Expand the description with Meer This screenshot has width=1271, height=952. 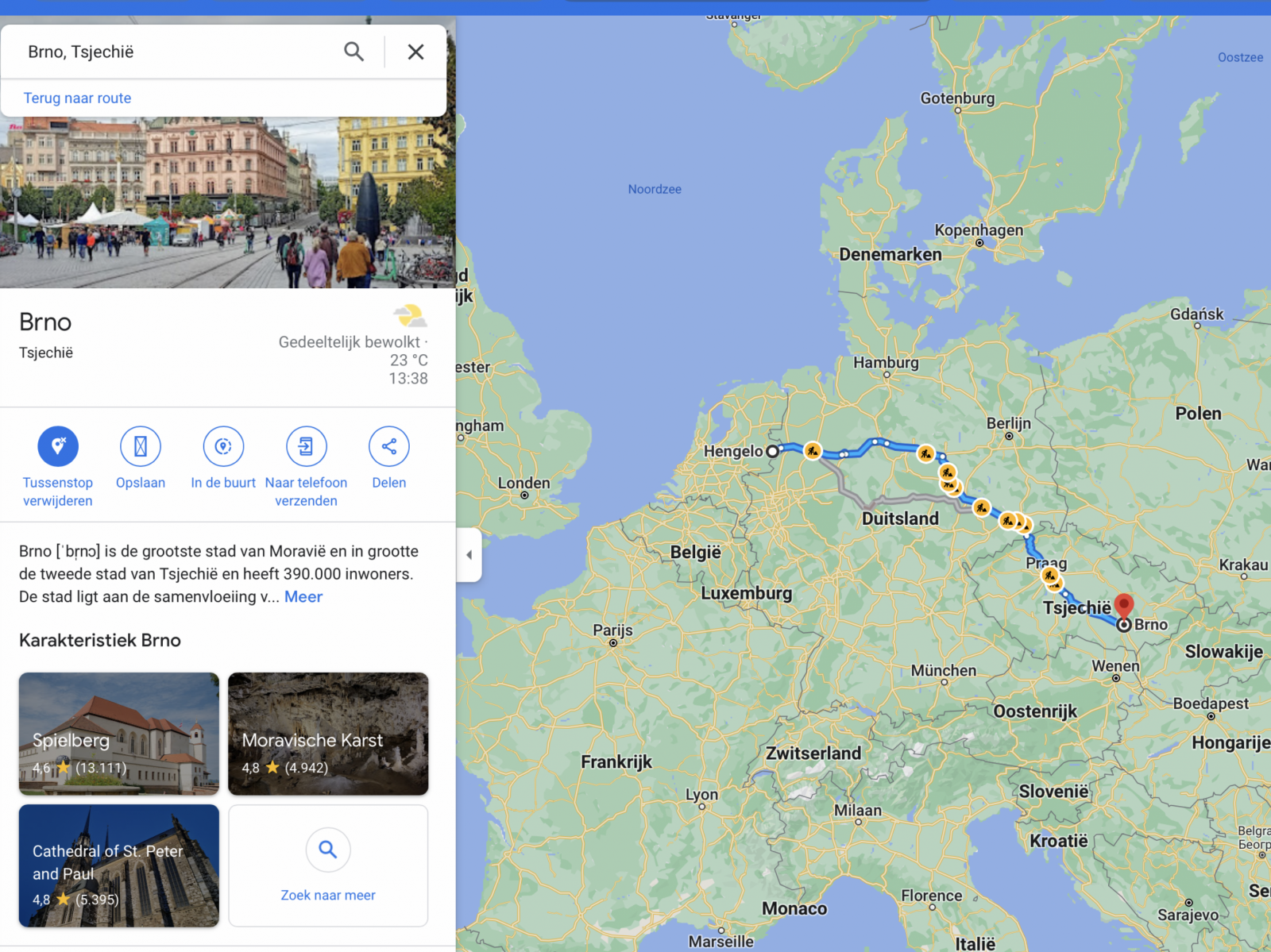pyautogui.click(x=303, y=596)
